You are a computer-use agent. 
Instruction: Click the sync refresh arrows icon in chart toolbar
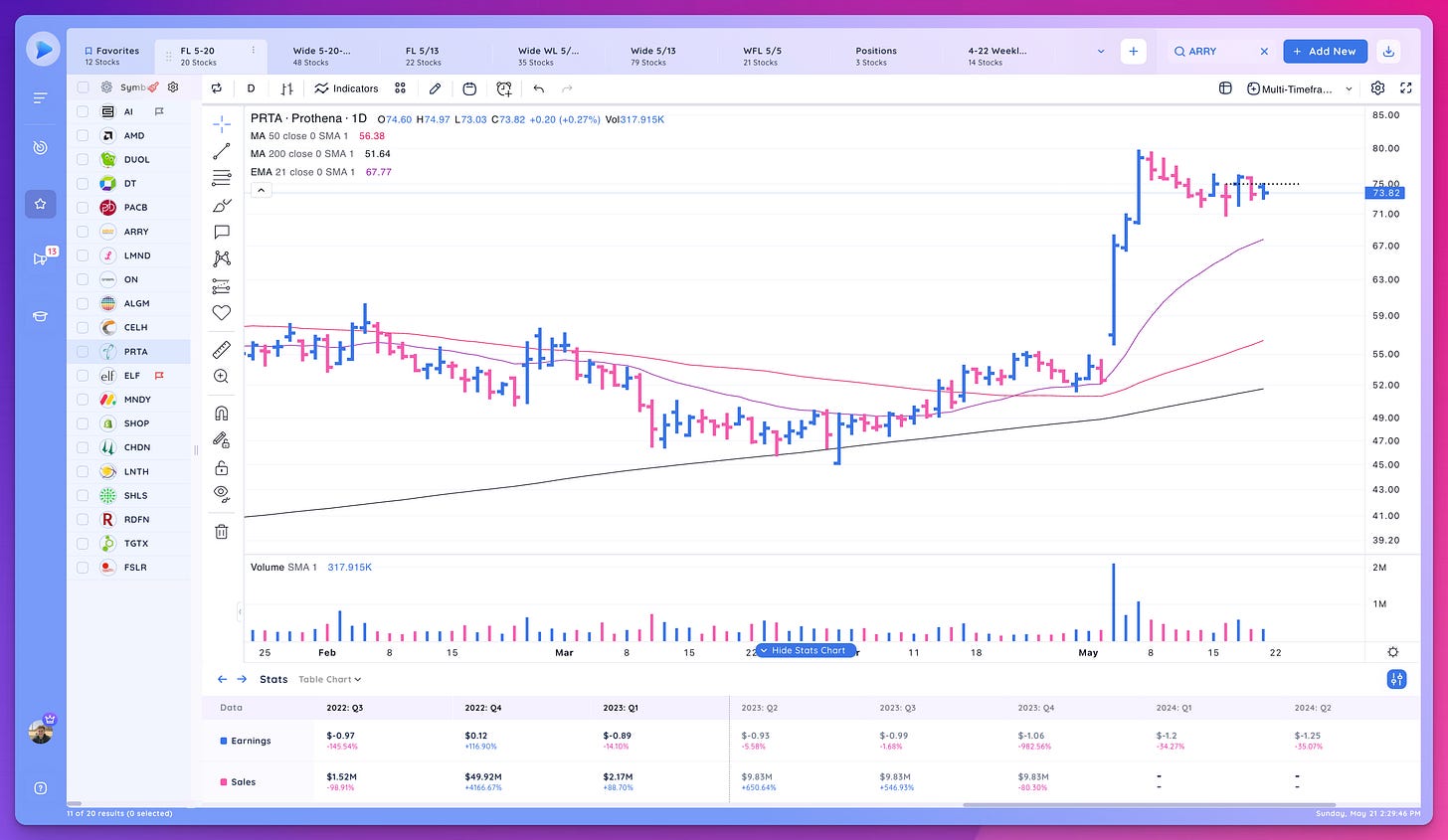coord(217,88)
